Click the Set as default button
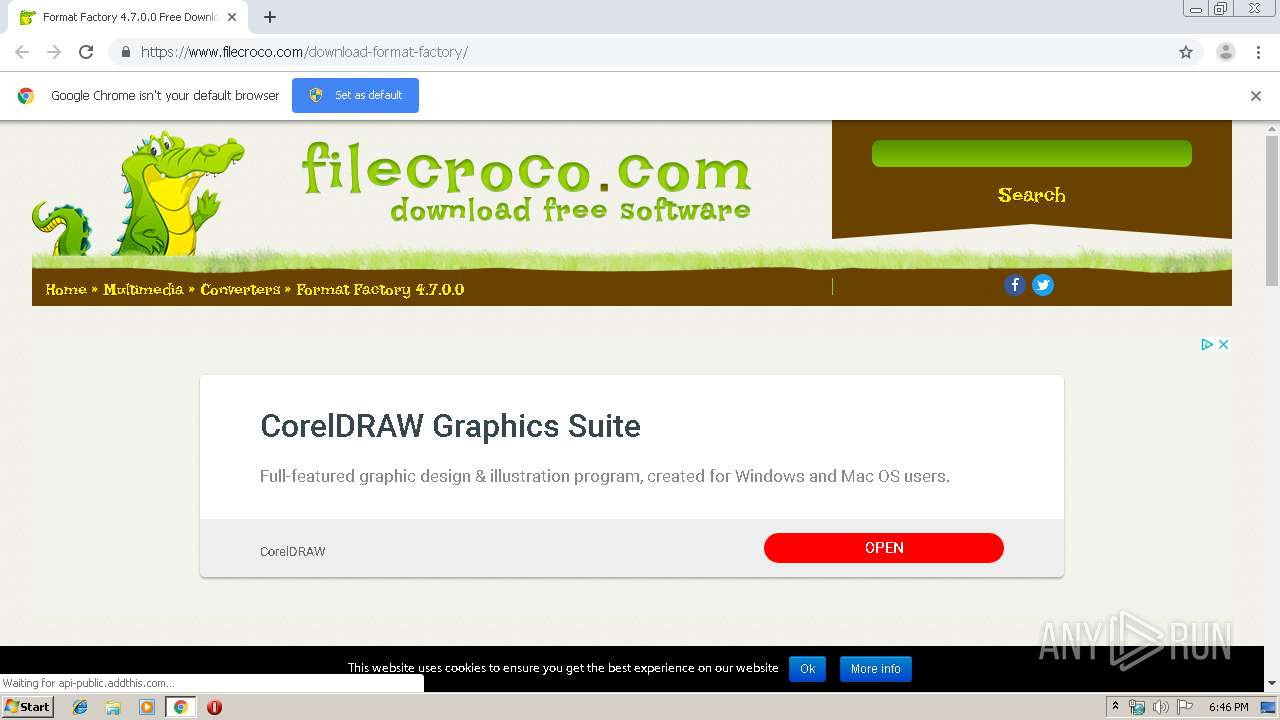Image resolution: width=1280 pixels, height=720 pixels. (x=355, y=95)
